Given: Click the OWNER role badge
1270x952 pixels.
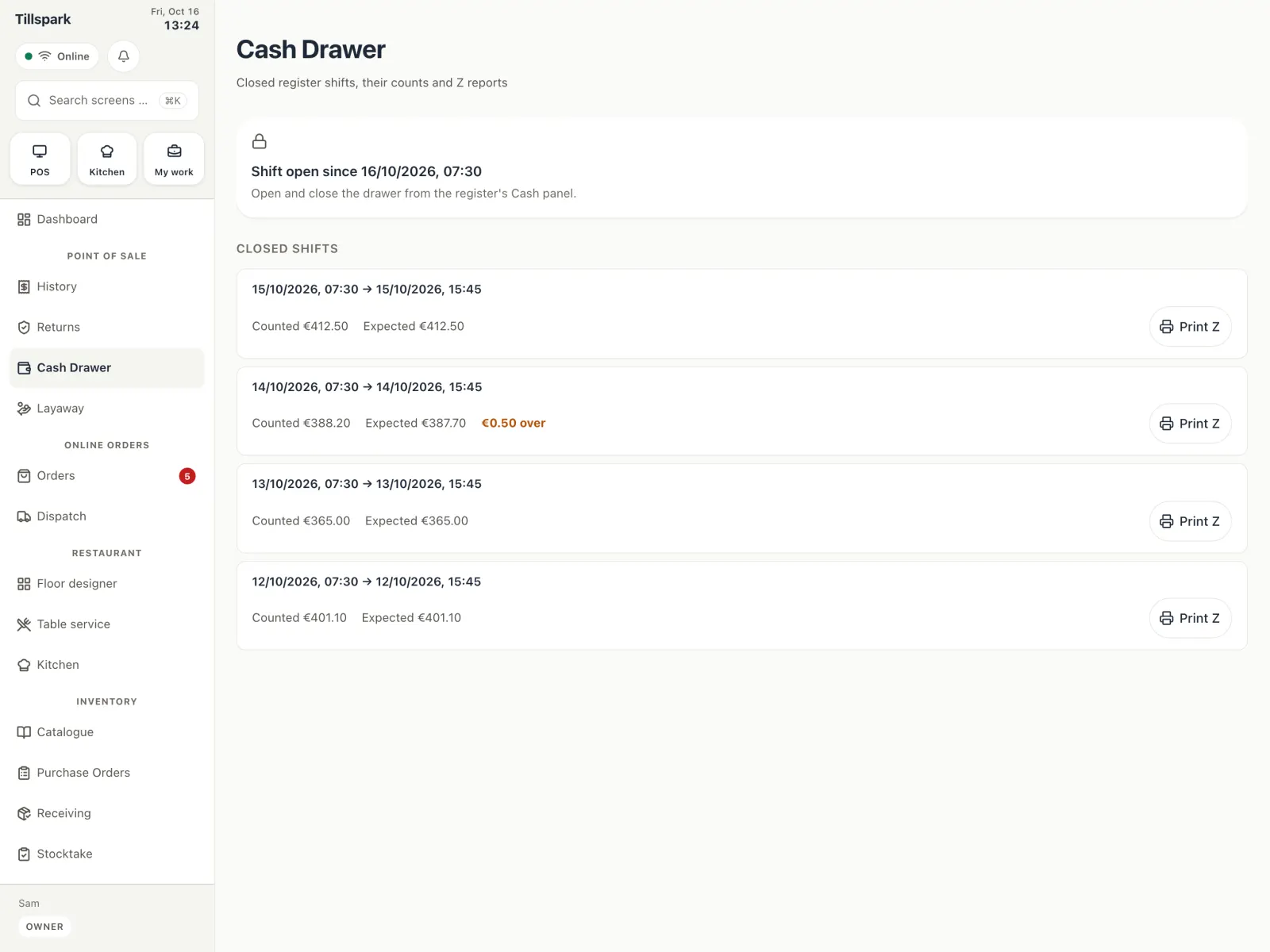Looking at the screenshot, I should [44, 927].
